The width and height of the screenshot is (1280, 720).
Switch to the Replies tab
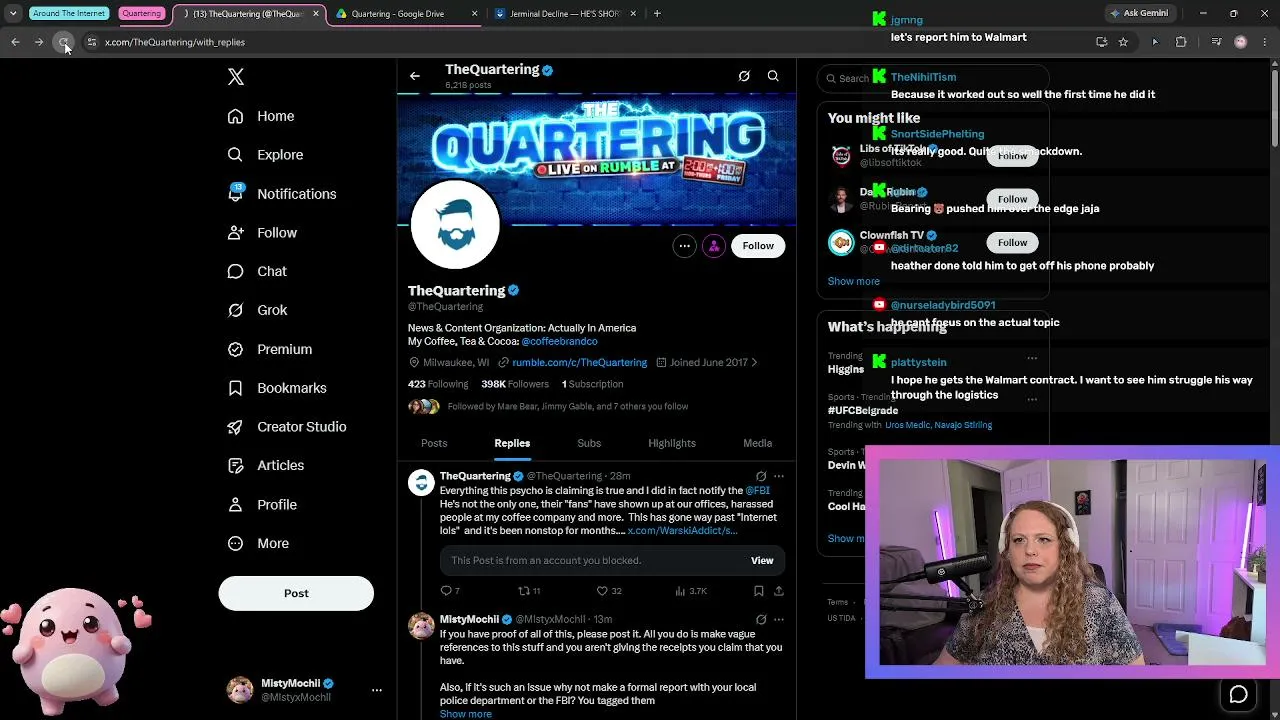click(x=512, y=443)
